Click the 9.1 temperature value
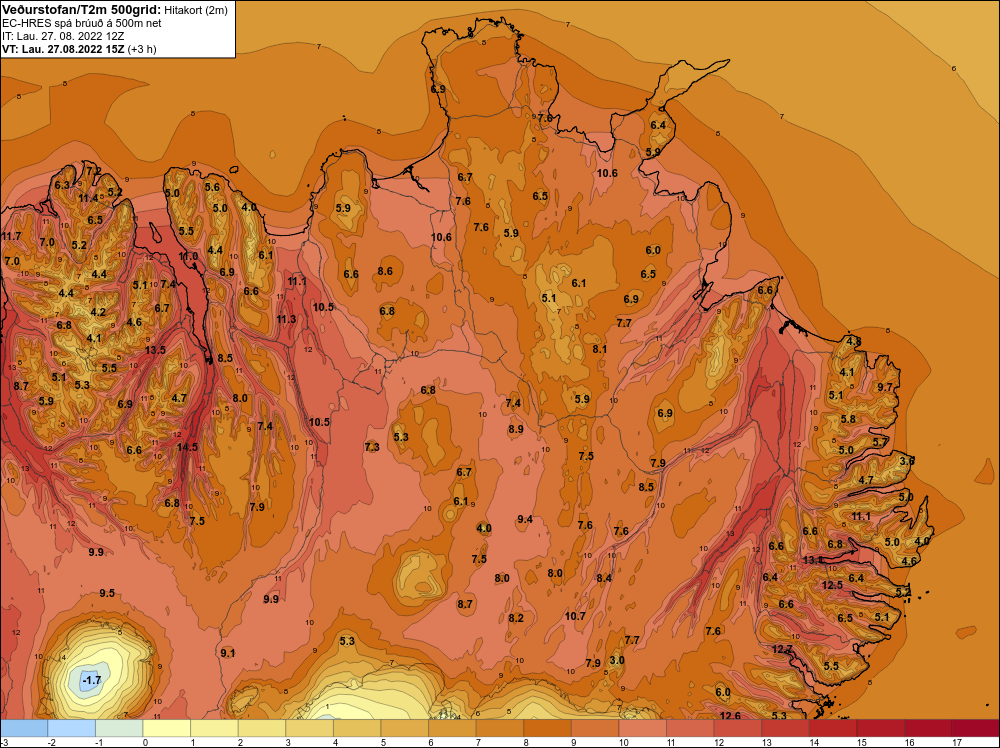Viewport: 1000px width, 748px height. [228, 653]
